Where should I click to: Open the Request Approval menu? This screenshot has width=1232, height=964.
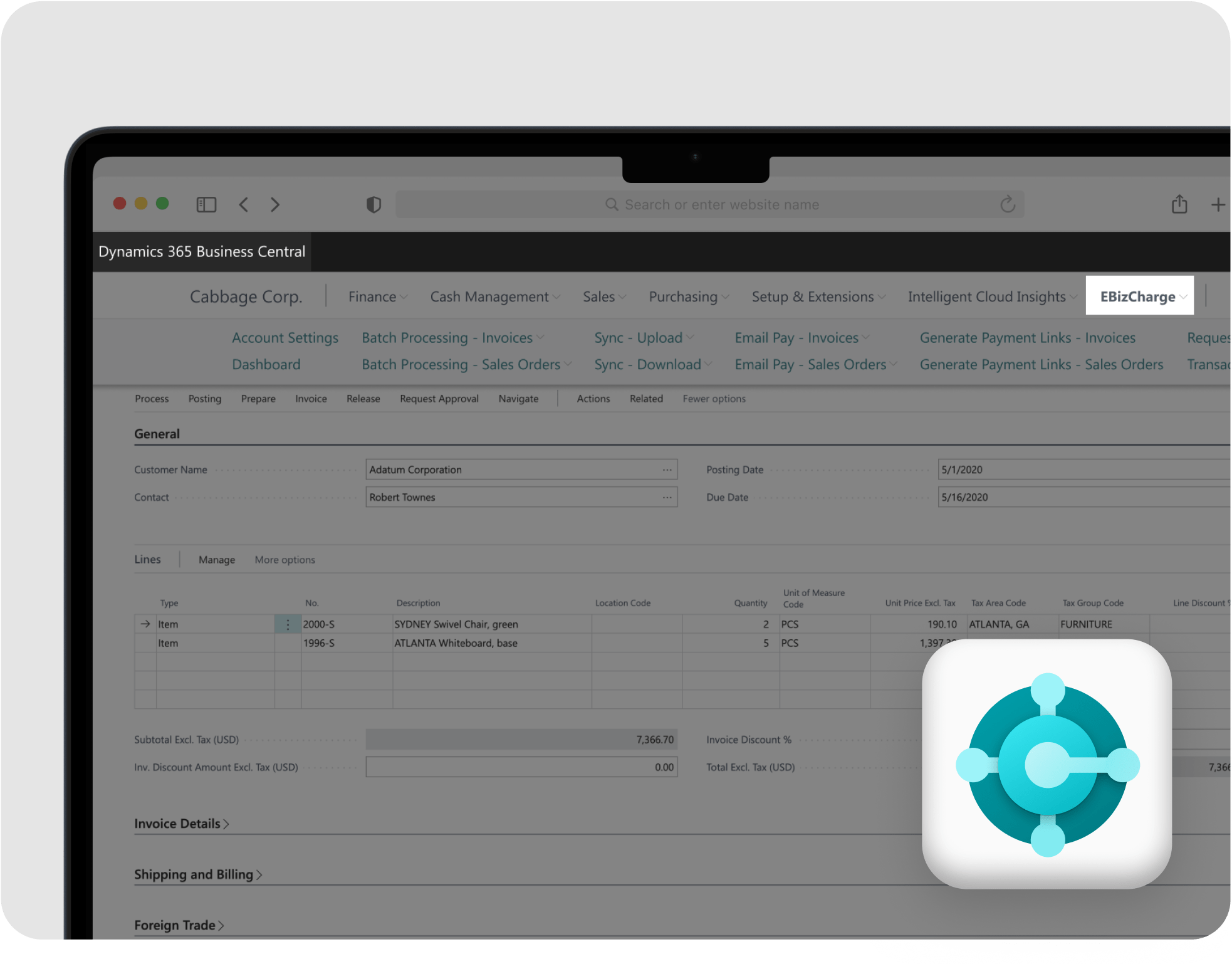pos(439,399)
